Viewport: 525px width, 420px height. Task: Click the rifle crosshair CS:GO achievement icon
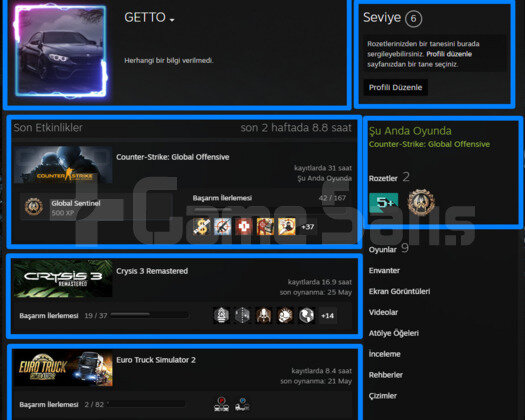click(223, 227)
